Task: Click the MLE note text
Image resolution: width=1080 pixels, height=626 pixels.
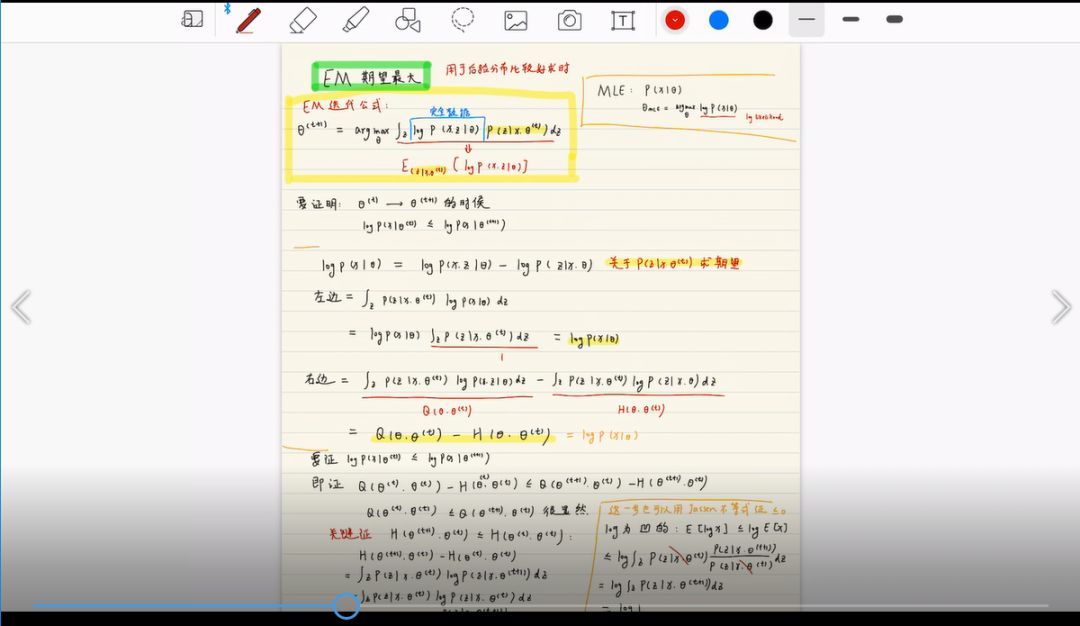Action: pos(639,90)
